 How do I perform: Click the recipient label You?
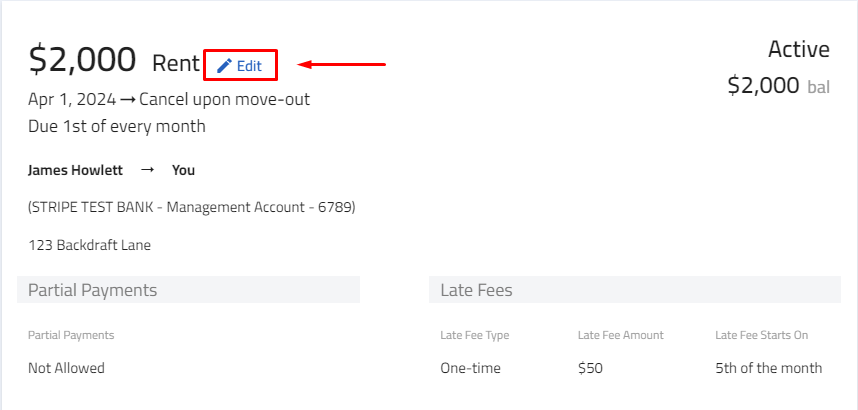tap(183, 170)
